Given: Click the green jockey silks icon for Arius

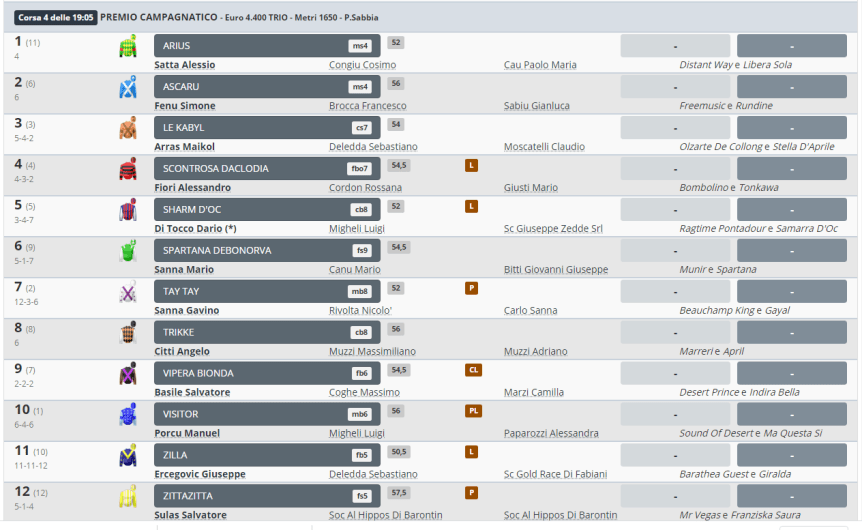Looking at the screenshot, I should 128,47.
